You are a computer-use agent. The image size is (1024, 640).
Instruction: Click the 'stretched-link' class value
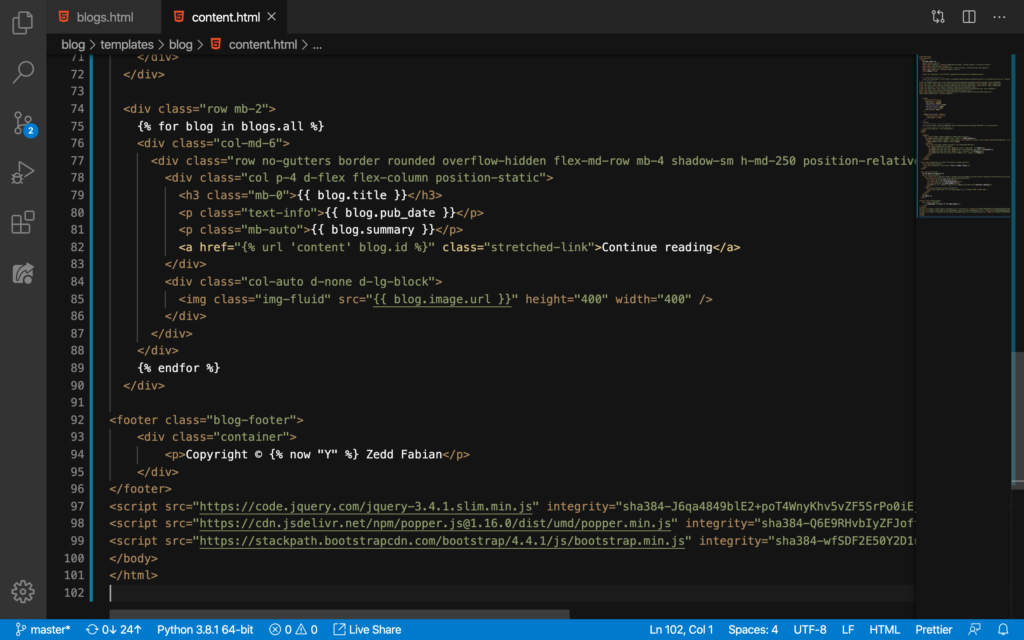point(539,248)
